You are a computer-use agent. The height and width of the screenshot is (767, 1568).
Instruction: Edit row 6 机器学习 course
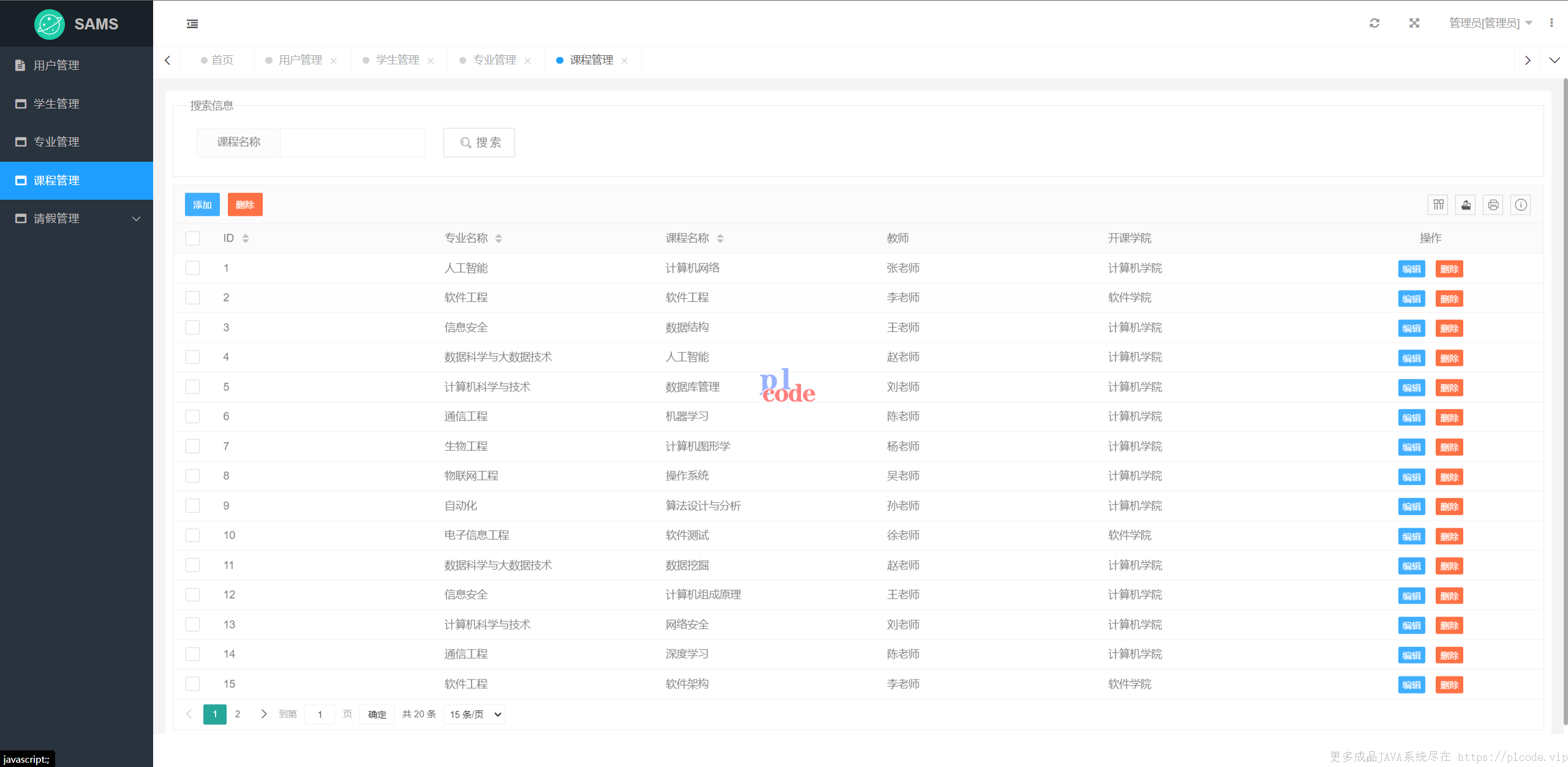pyautogui.click(x=1412, y=418)
